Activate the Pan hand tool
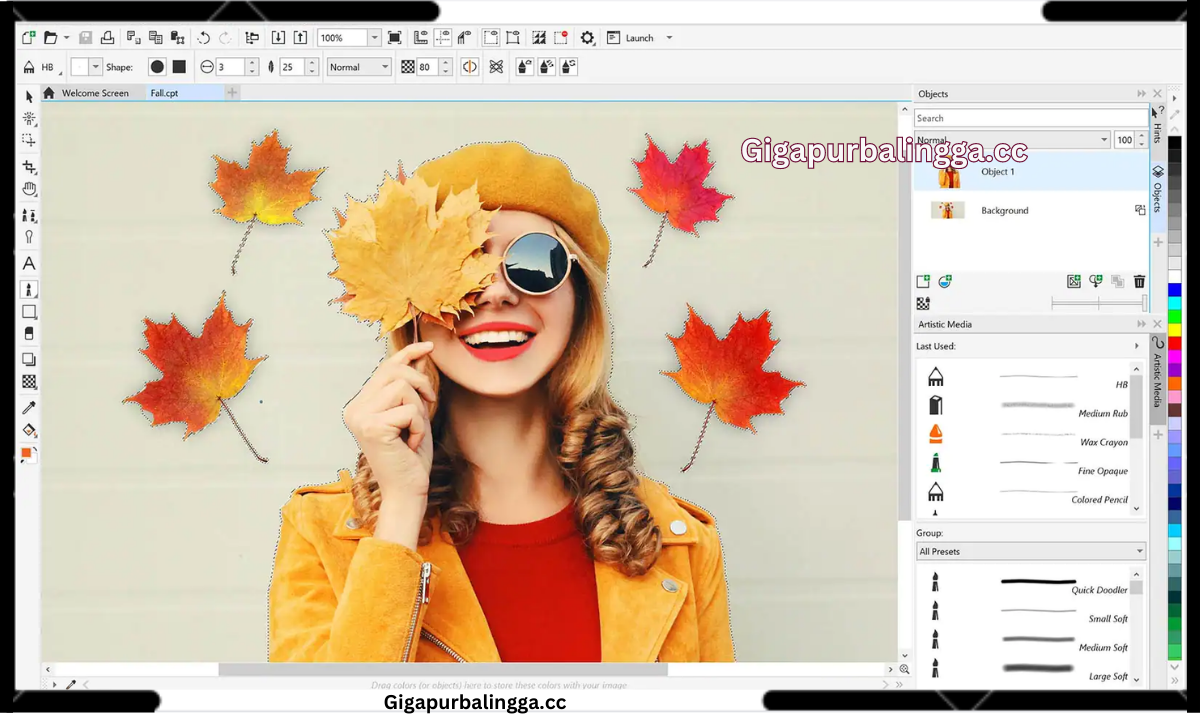Viewport: 1200px width, 720px height. pyautogui.click(x=29, y=190)
